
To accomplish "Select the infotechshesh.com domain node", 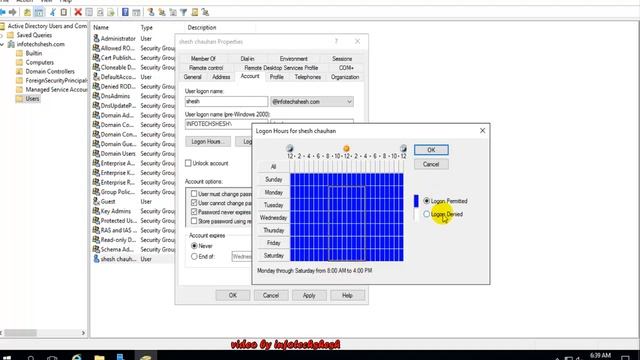I will (41, 44).
